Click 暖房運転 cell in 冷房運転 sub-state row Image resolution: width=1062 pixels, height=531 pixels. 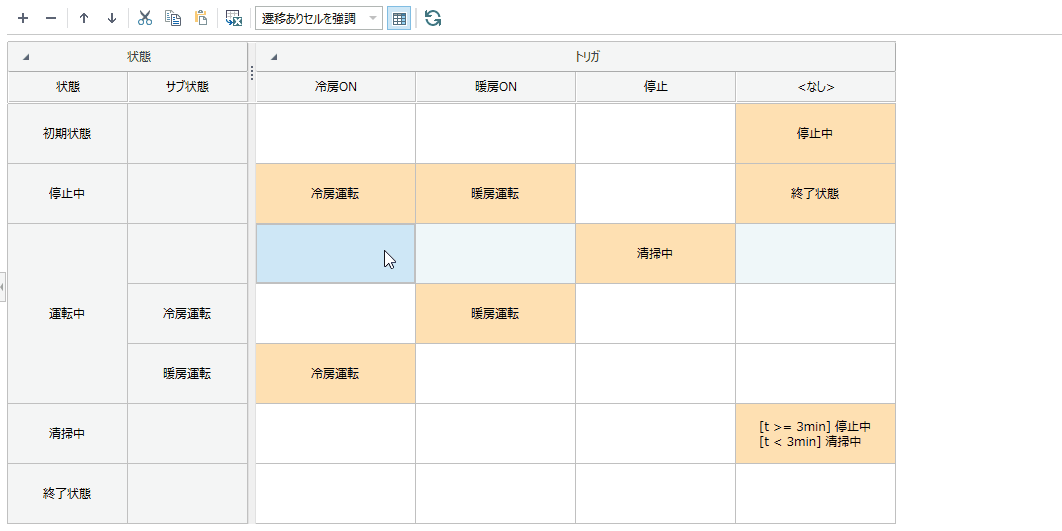pyautogui.click(x=496, y=314)
